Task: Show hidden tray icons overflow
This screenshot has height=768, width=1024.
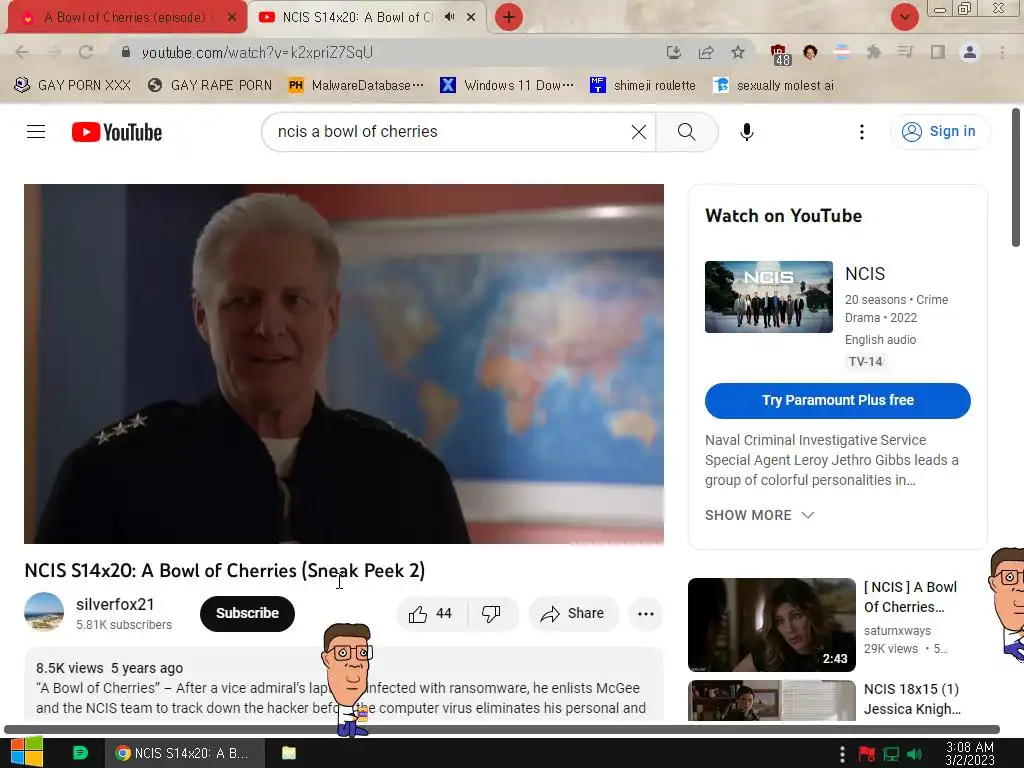Action: tap(842, 754)
